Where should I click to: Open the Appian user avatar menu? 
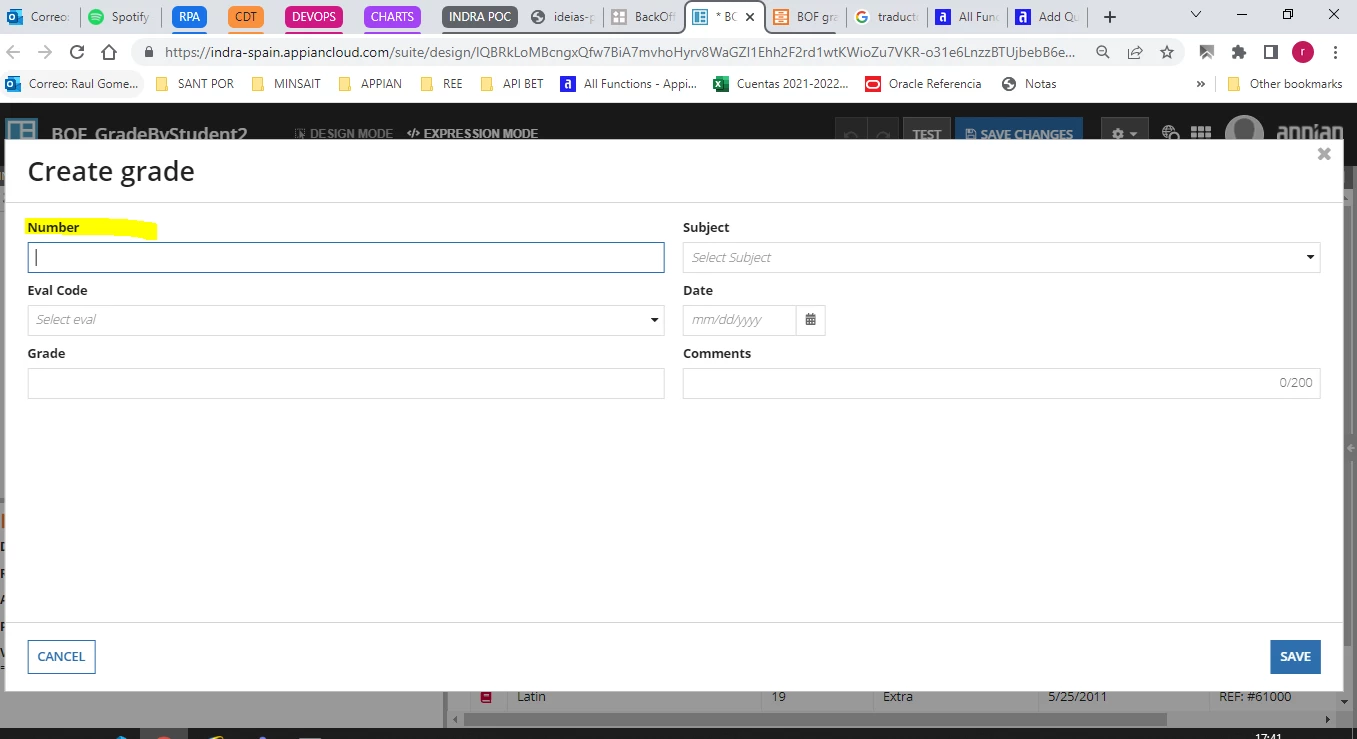pos(1245,129)
